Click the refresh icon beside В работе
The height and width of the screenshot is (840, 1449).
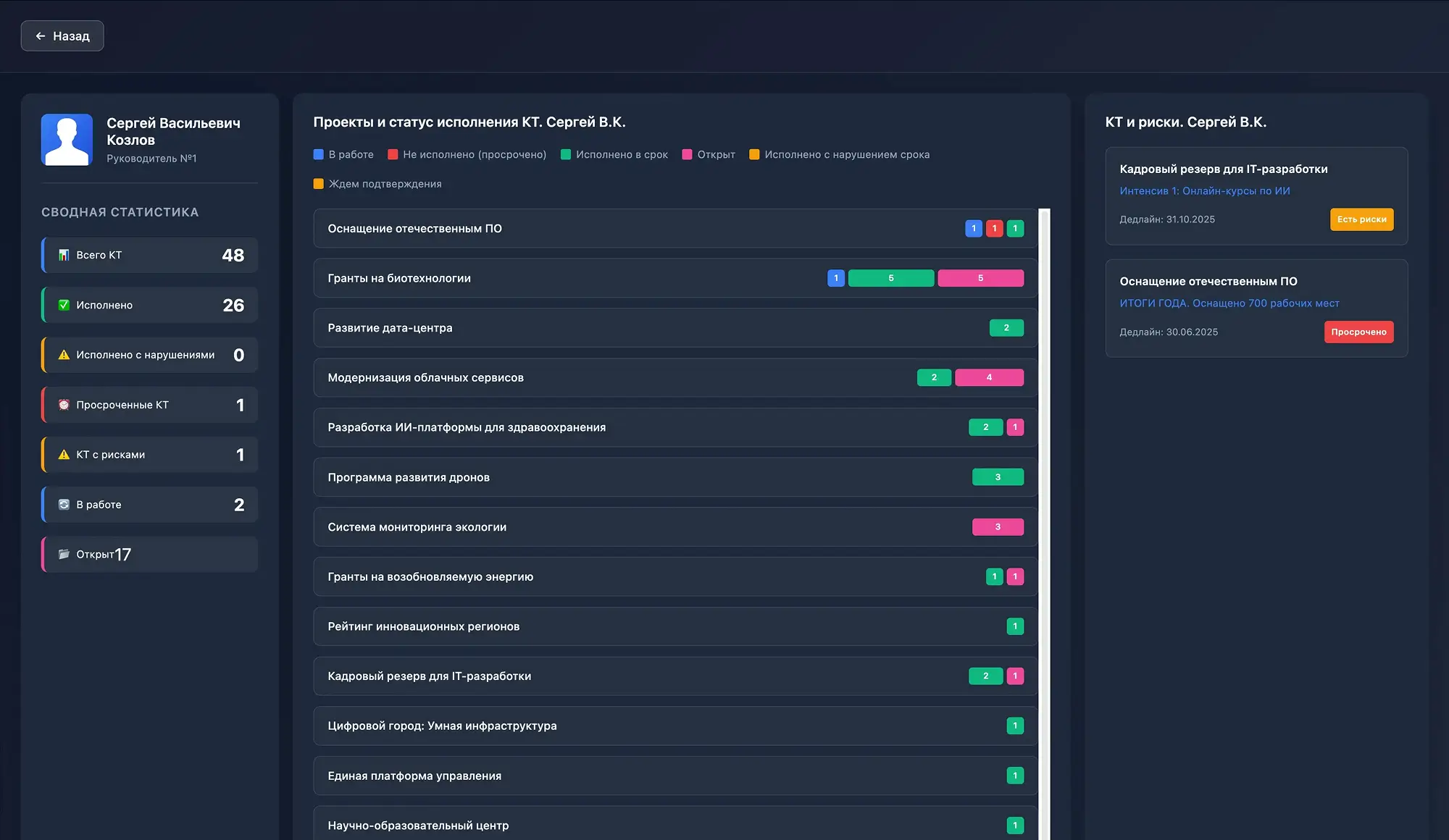coord(64,505)
